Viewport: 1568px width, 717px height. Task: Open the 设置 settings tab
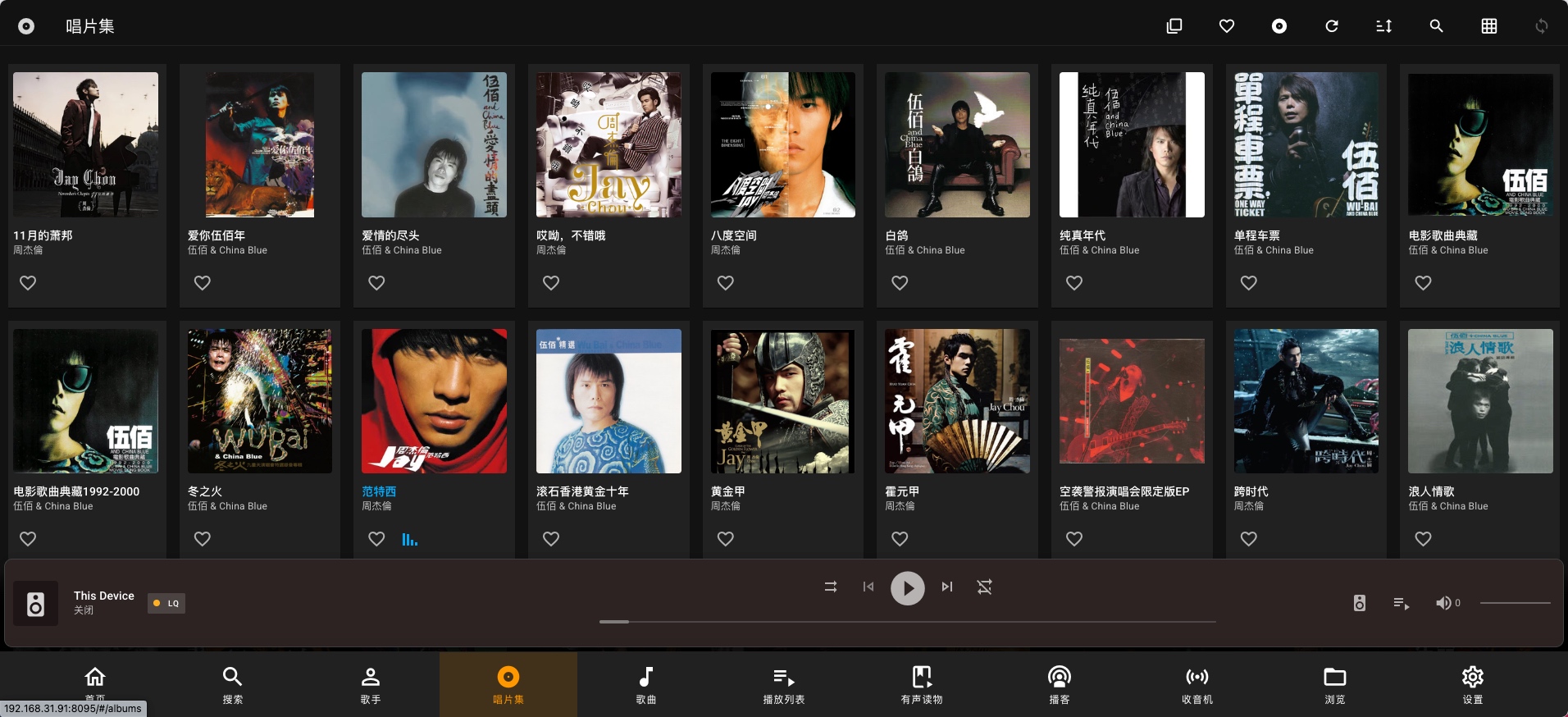(1473, 685)
